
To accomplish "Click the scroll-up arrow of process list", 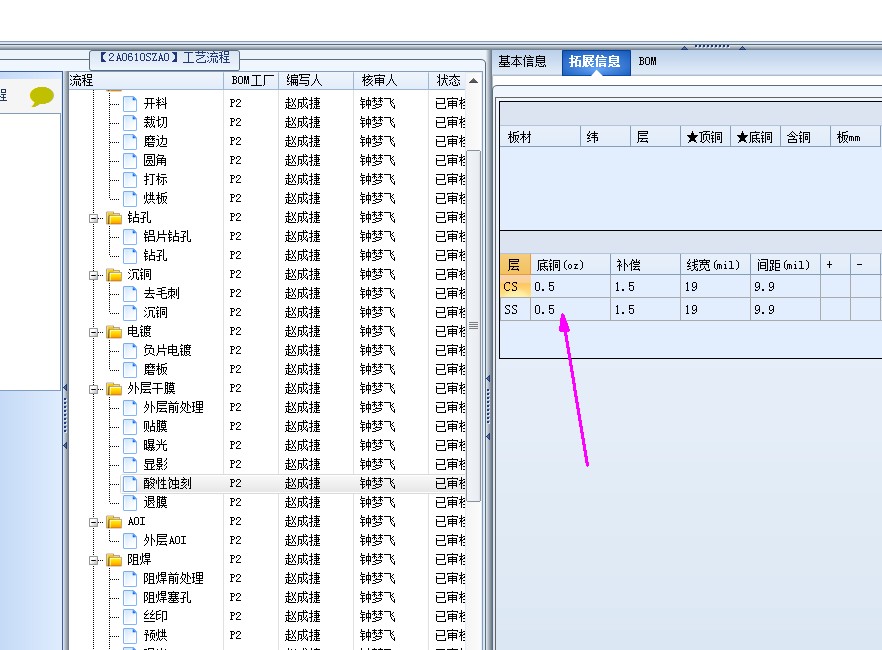I will coord(474,81).
